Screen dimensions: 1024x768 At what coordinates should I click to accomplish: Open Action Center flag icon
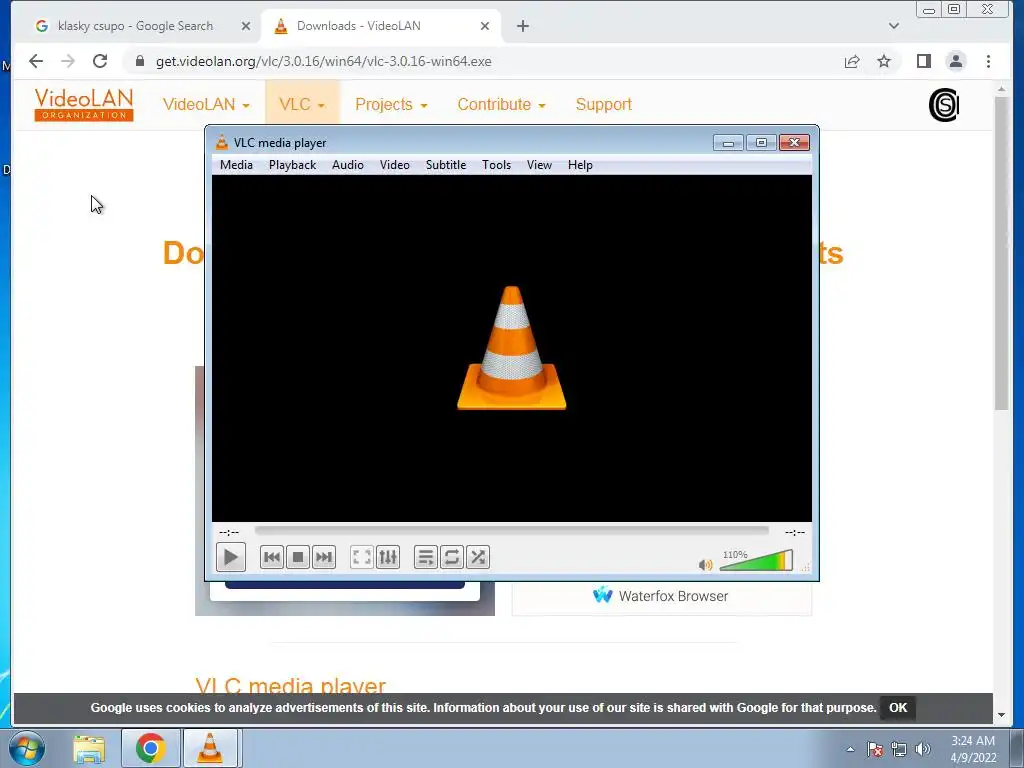(874, 749)
